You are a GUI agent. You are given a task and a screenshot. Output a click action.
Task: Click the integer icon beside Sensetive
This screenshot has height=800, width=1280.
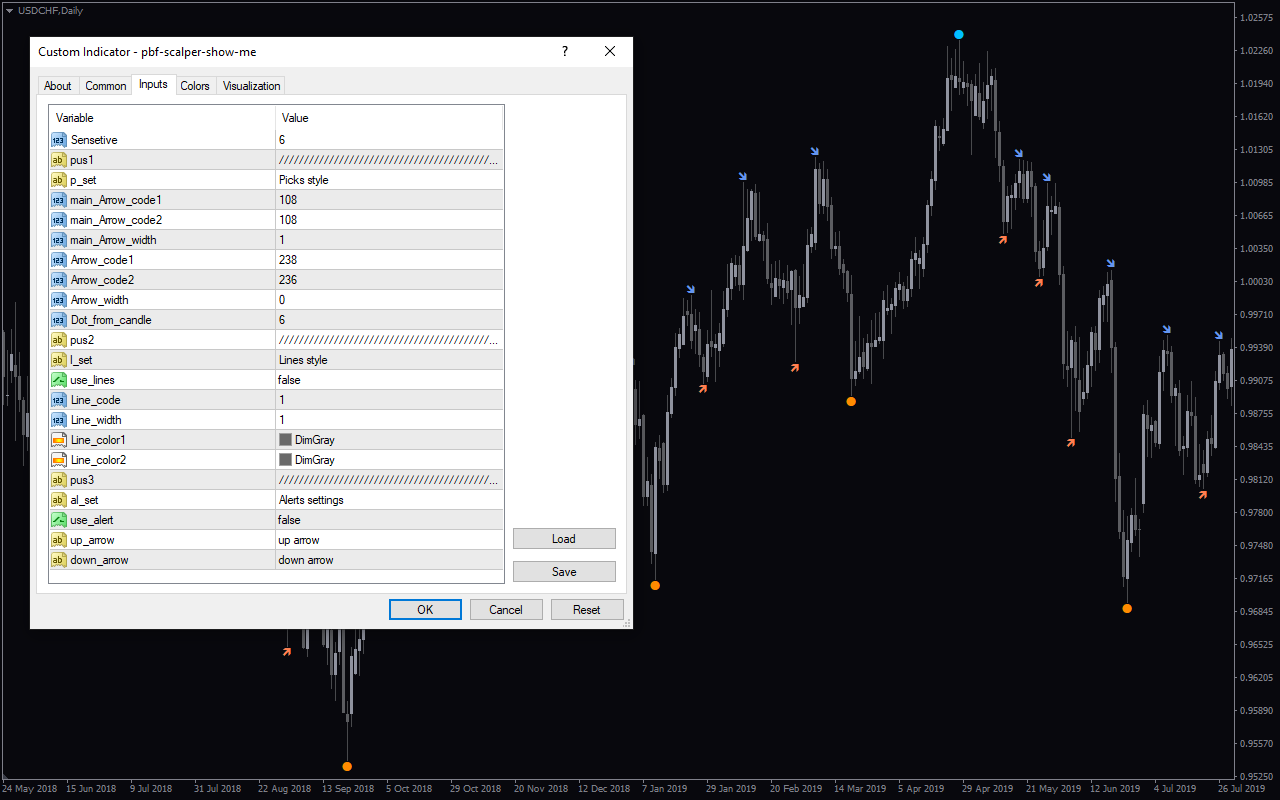point(58,140)
